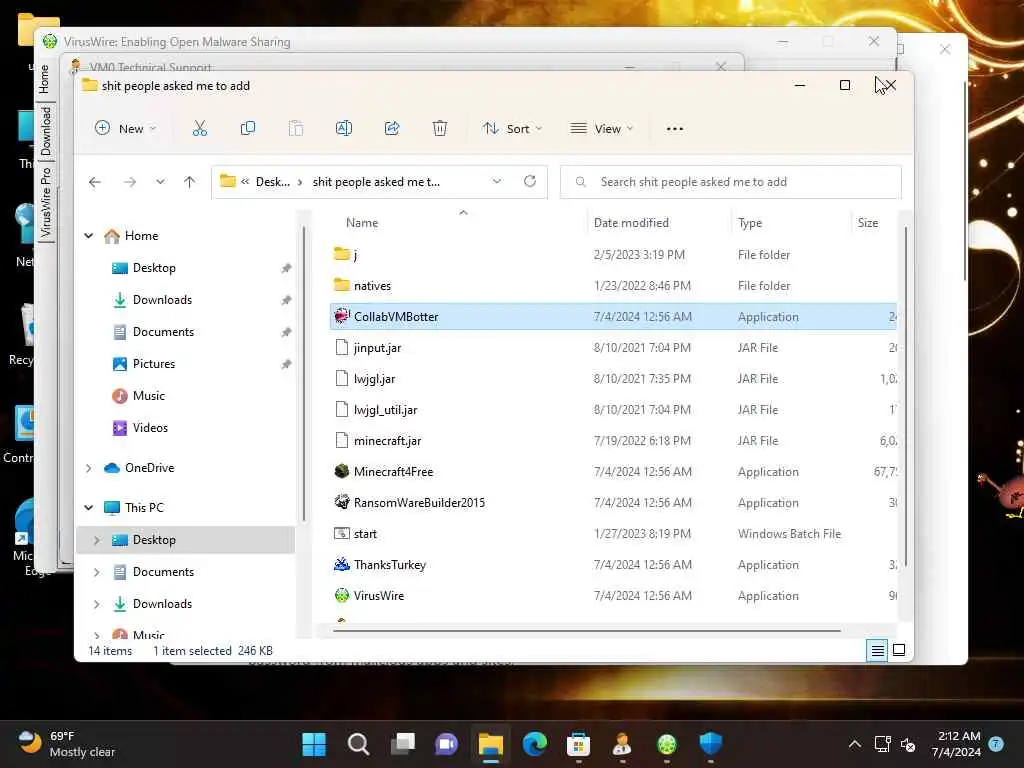Sort by Date modified column header
The image size is (1024, 768).
coord(631,223)
